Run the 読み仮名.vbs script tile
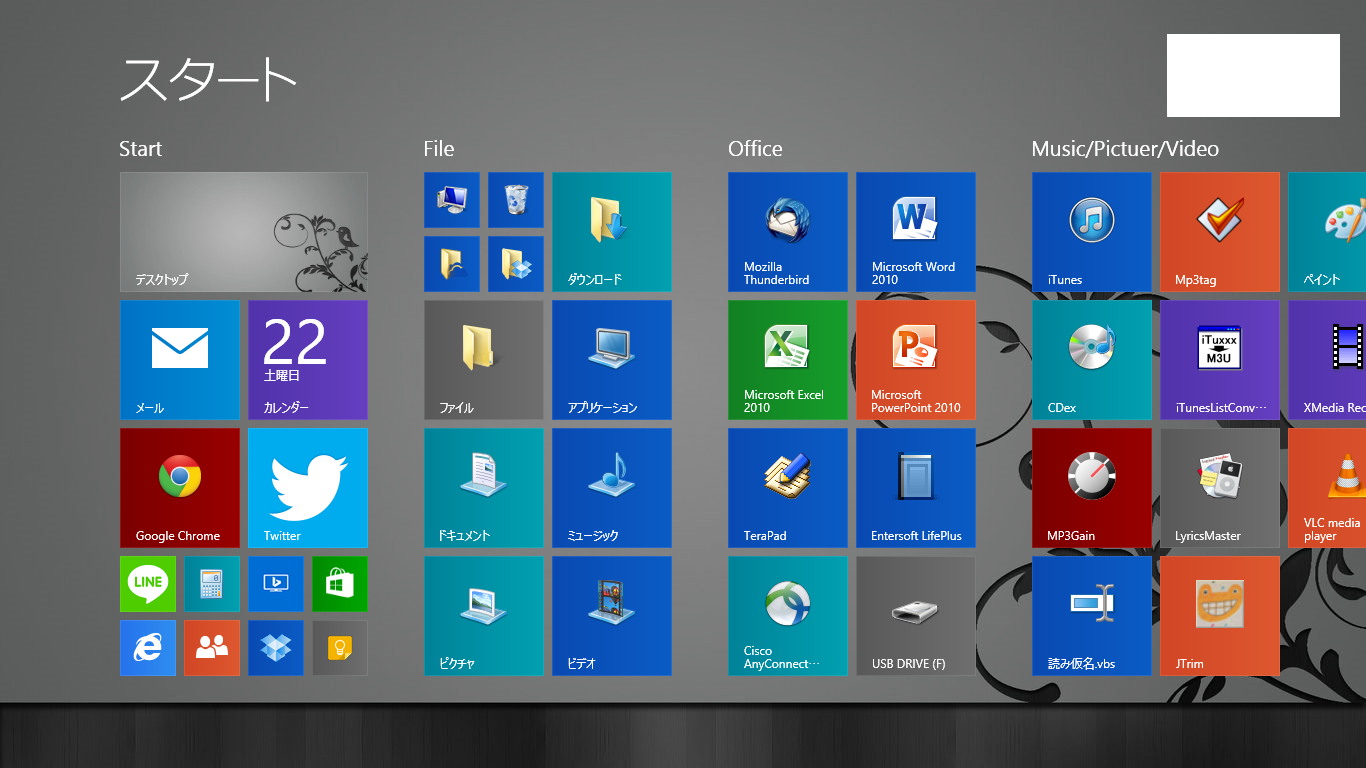Screen dimensions: 1366x768 click(1092, 616)
